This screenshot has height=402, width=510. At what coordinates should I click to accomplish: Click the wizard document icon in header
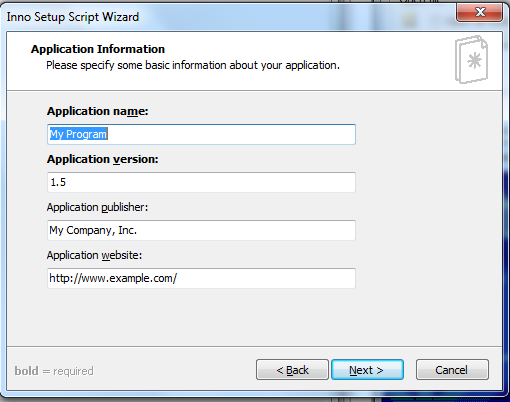[471, 60]
